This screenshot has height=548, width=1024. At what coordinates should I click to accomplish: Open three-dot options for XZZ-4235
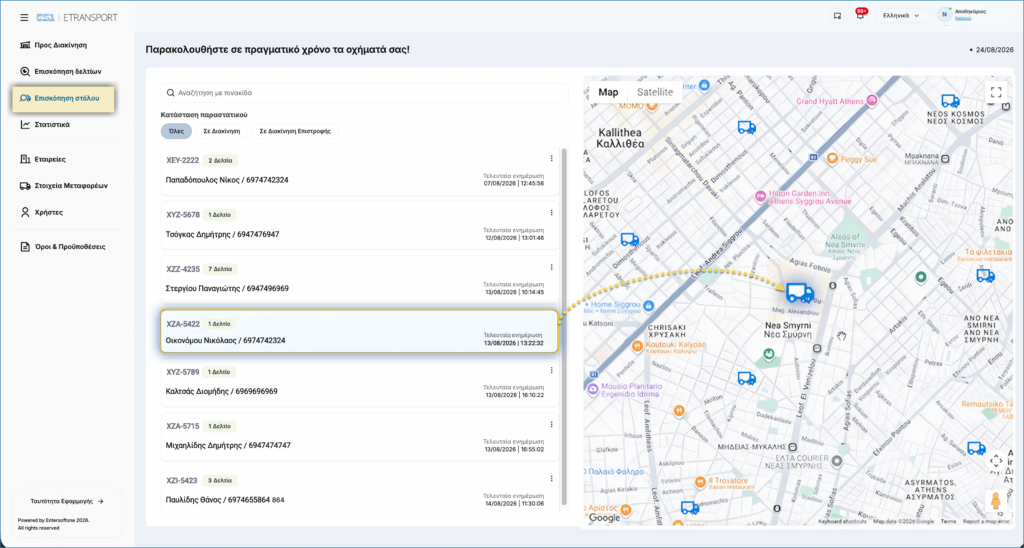pos(551,267)
